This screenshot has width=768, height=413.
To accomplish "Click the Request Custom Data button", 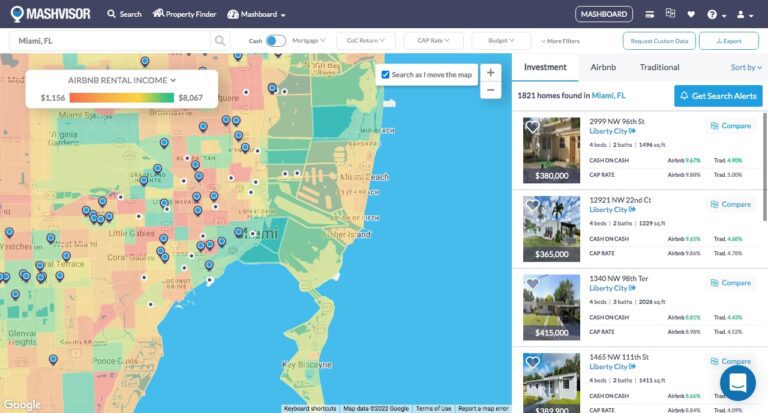I will coord(658,41).
